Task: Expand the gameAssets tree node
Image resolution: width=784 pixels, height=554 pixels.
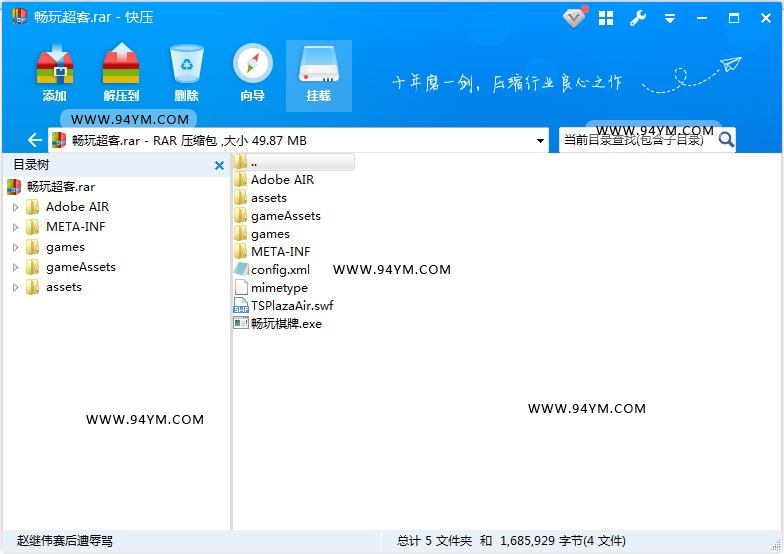Action: point(16,268)
